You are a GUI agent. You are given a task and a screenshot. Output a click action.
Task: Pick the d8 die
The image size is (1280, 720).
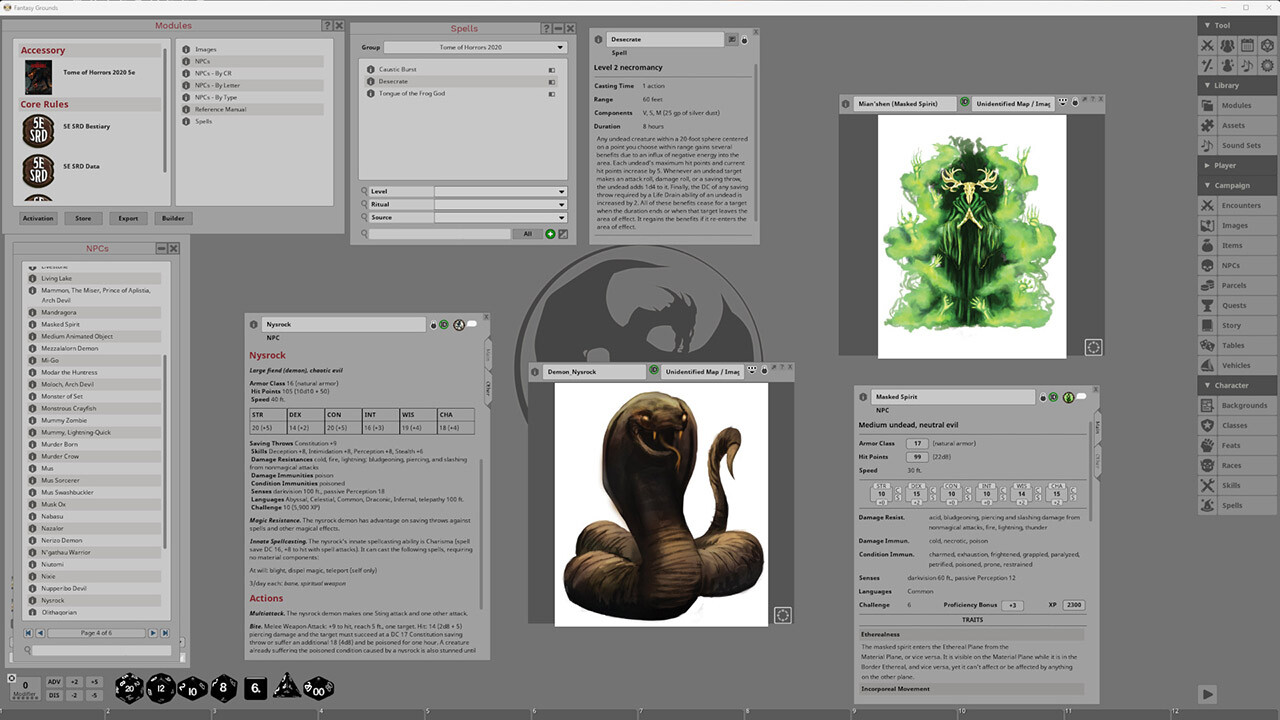(x=224, y=688)
